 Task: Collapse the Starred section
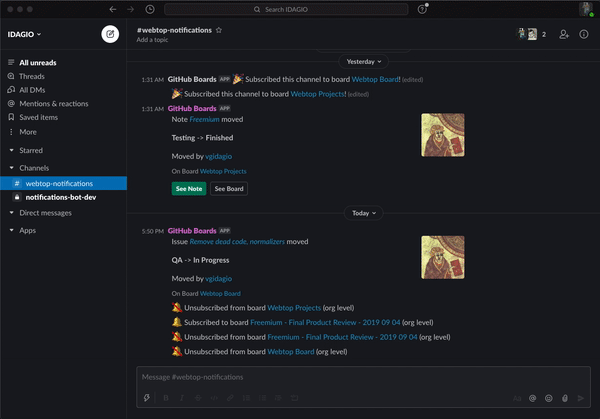[x=11, y=150]
